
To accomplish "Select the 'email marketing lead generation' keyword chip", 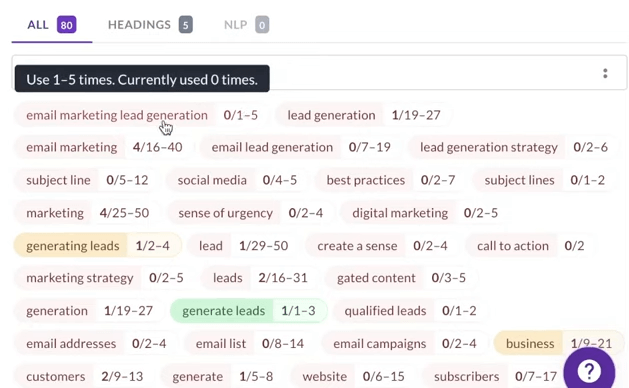I will pos(140,115).
